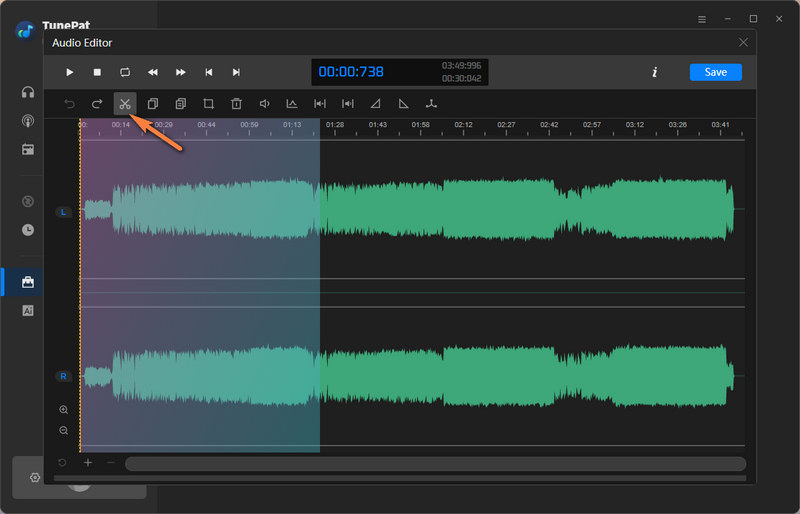Open TunePat hamburger menu
Viewport: 800px width, 514px height.
[x=701, y=19]
